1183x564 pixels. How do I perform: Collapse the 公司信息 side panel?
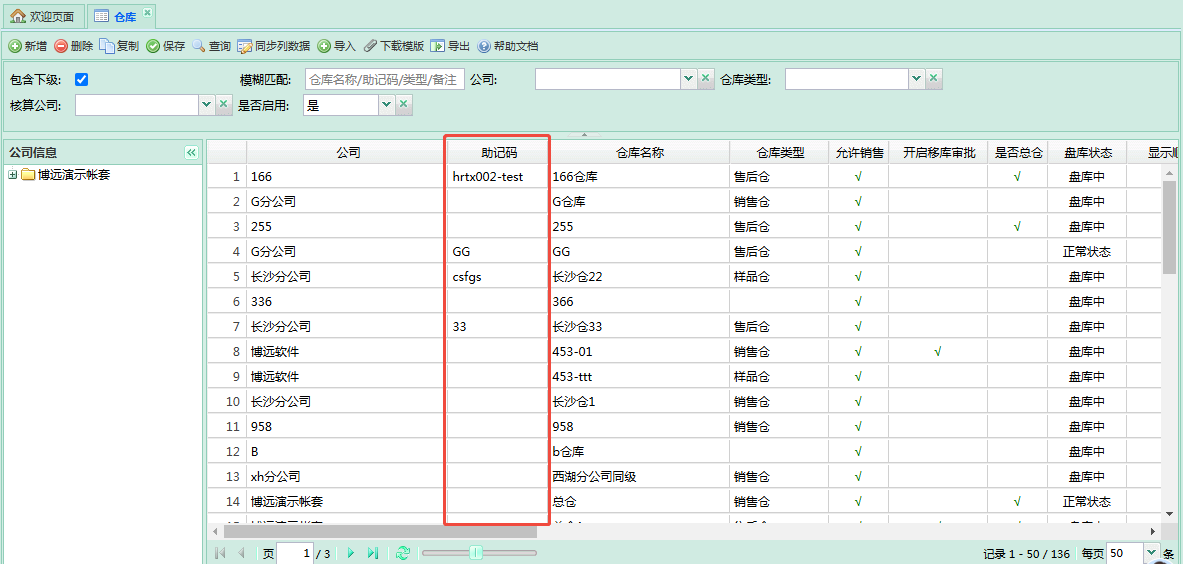point(191,153)
